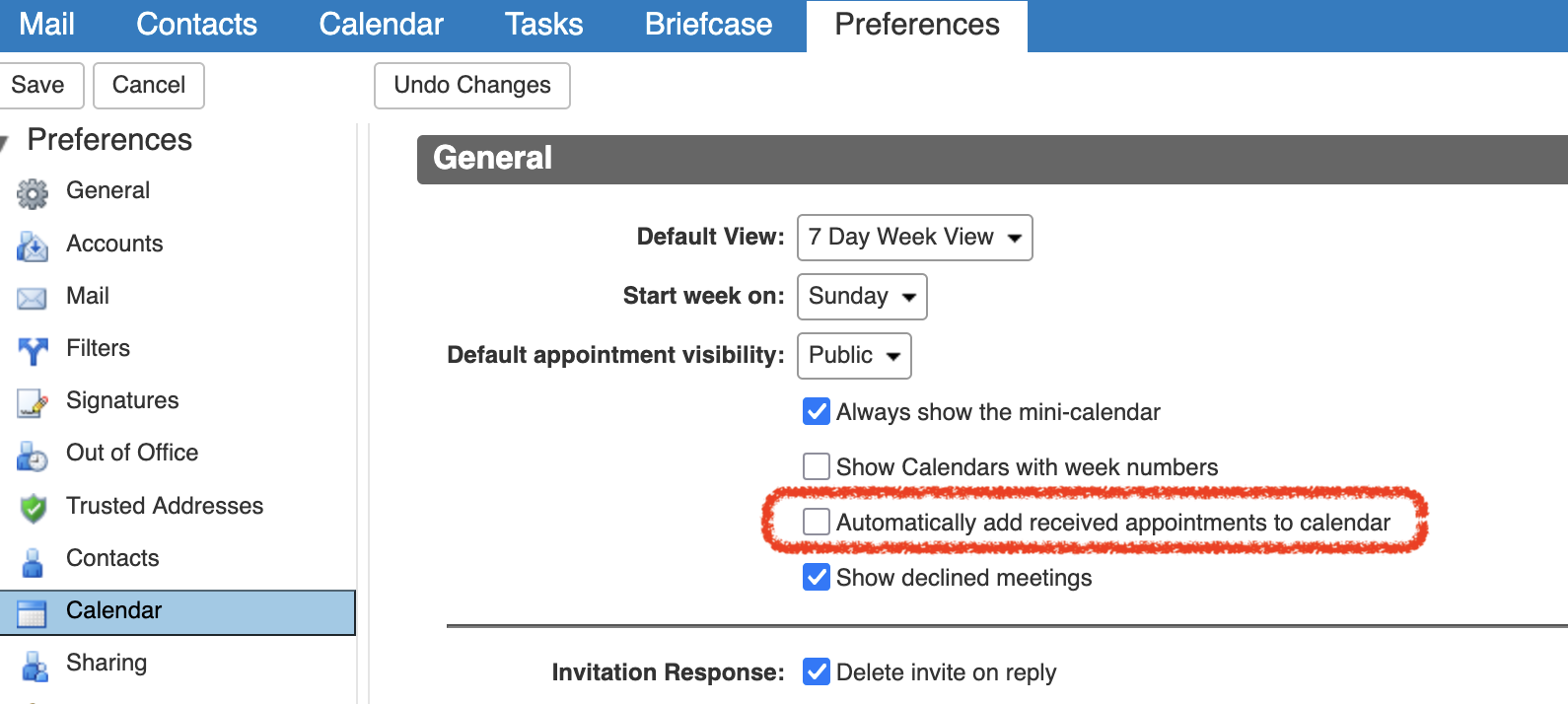Select the Trusted Addresses shield icon
The height and width of the screenshot is (704, 1568).
click(x=33, y=508)
